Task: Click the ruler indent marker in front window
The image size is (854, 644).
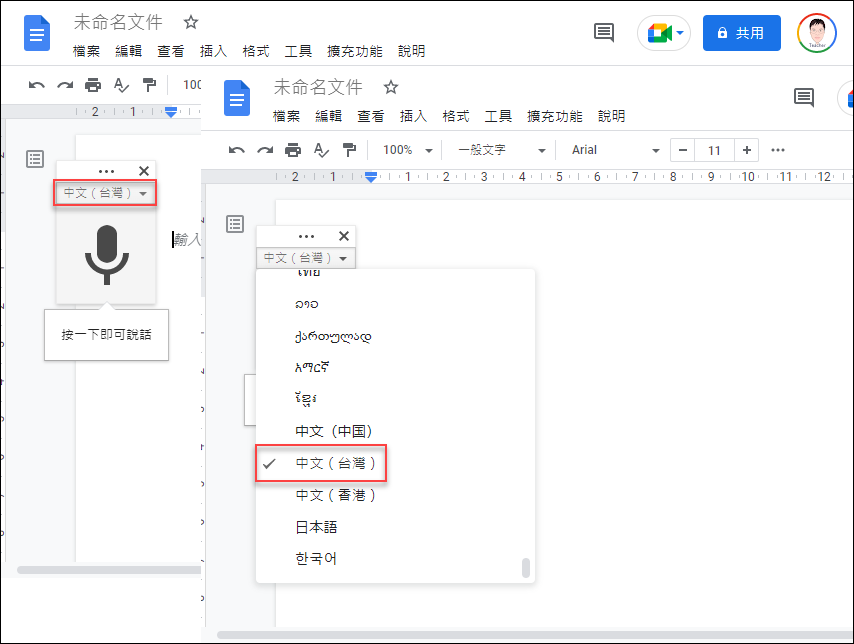Action: pos(371,177)
